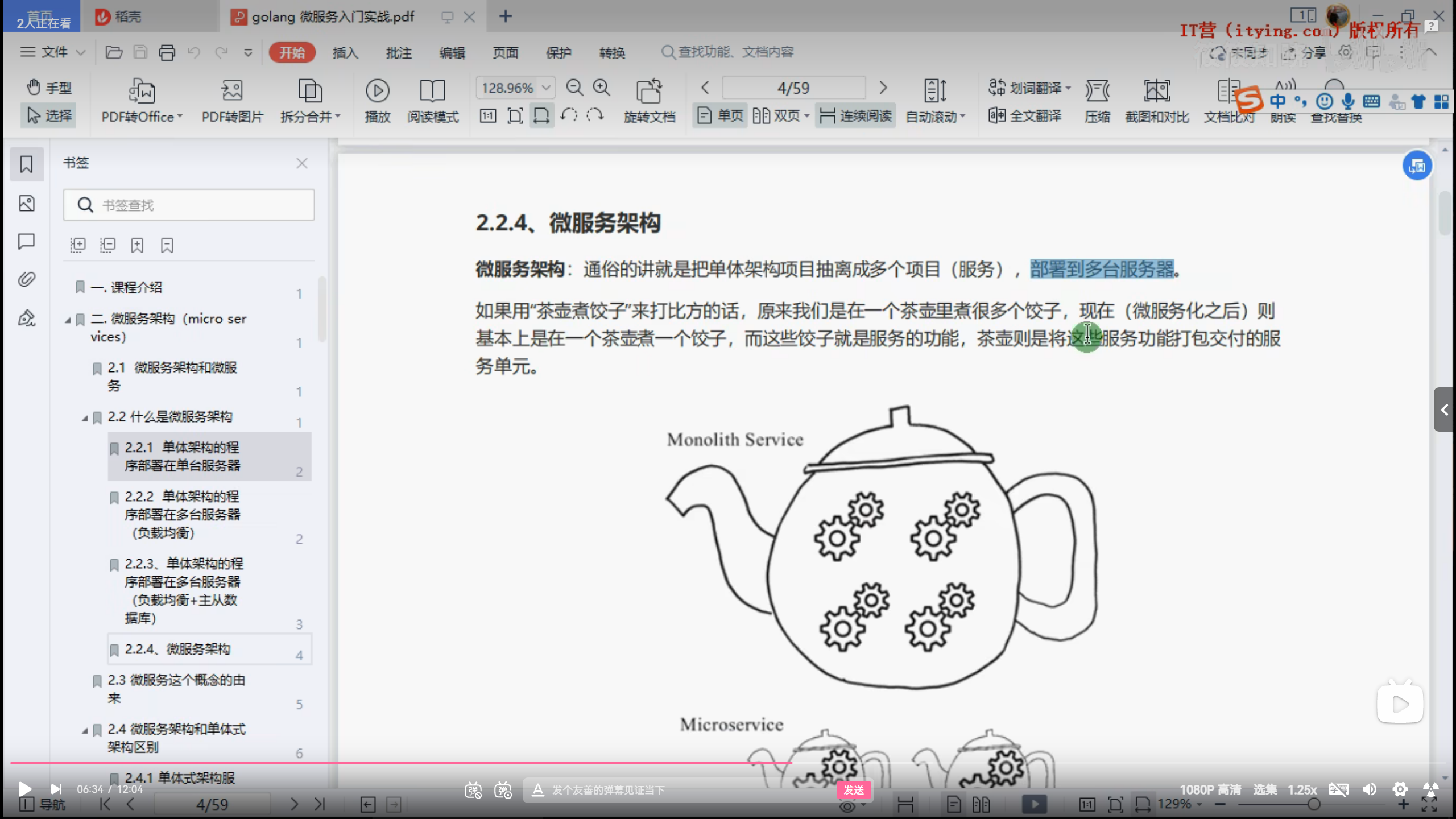Change playback speed 1.25x
Viewport: 1456px width, 819px height.
click(1302, 789)
